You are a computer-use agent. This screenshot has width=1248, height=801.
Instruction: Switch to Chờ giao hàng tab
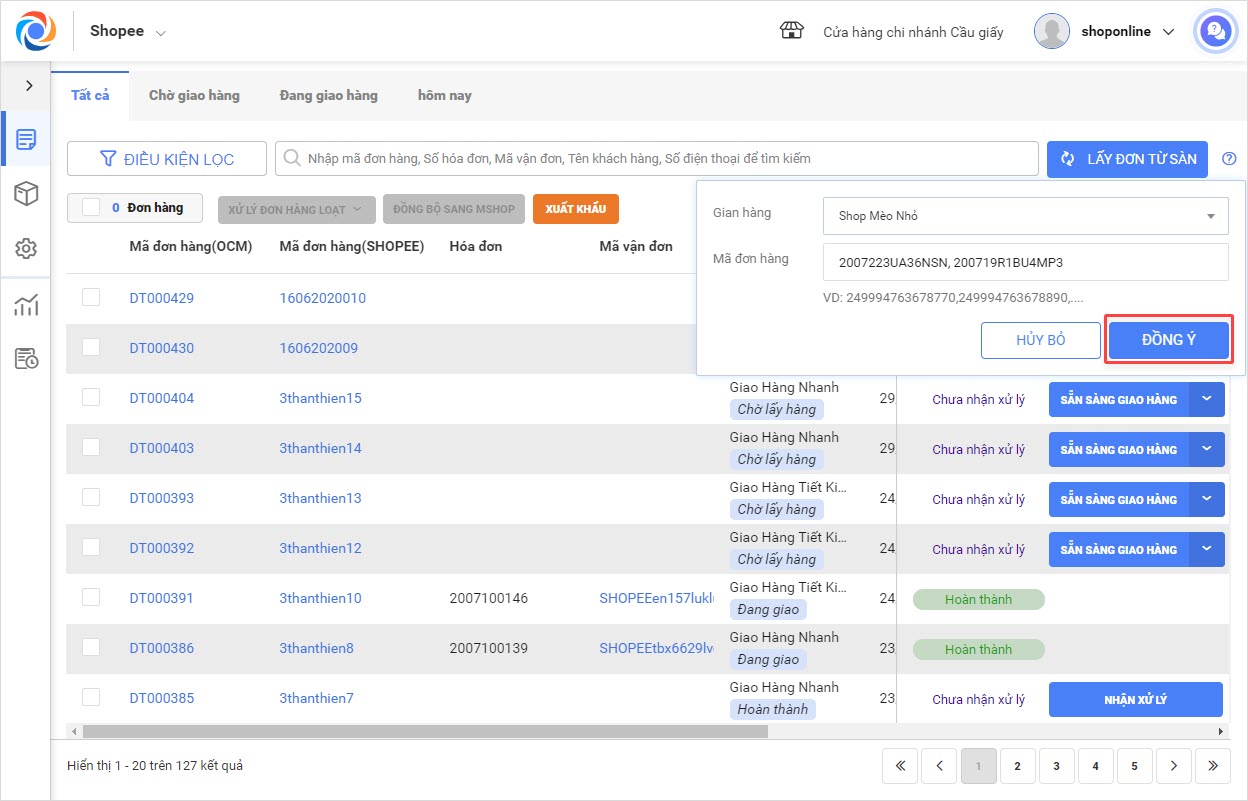tap(194, 95)
